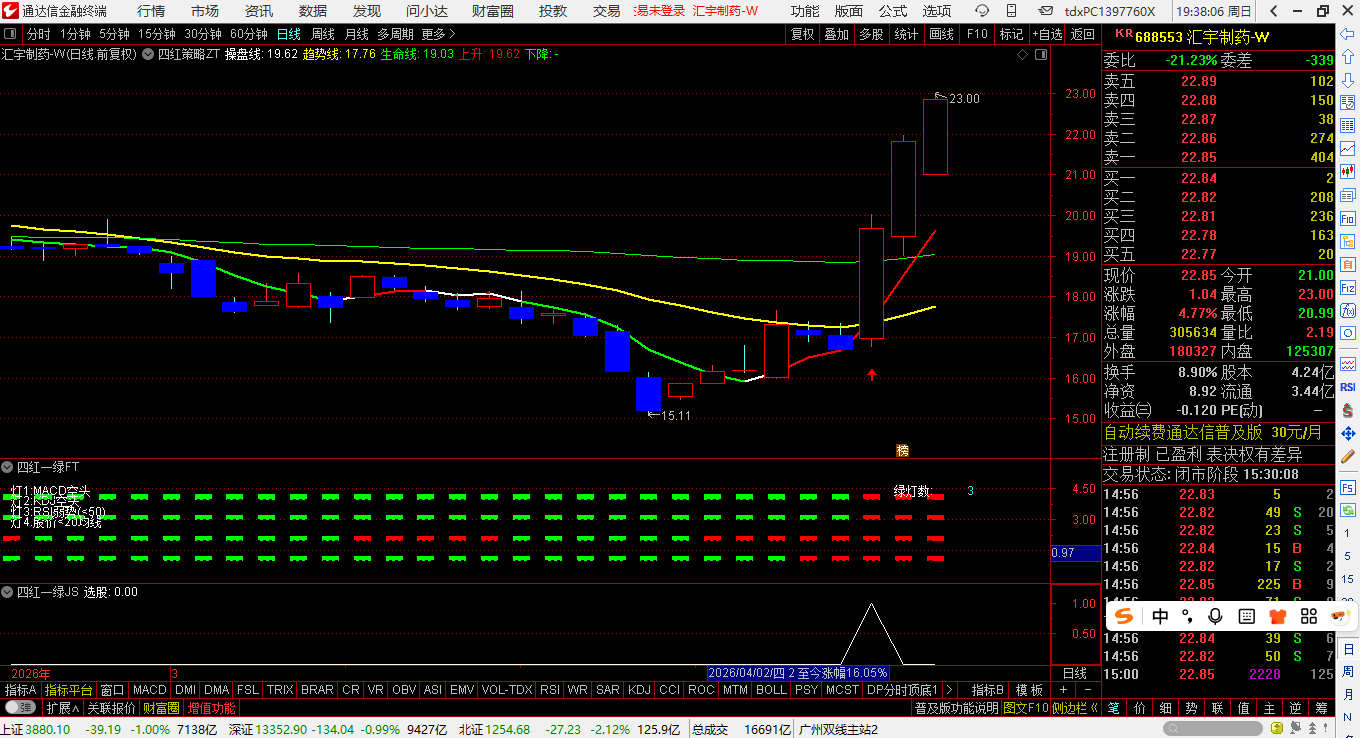
Task: Open 多周期 multi-period selector
Action: pyautogui.click(x=395, y=34)
